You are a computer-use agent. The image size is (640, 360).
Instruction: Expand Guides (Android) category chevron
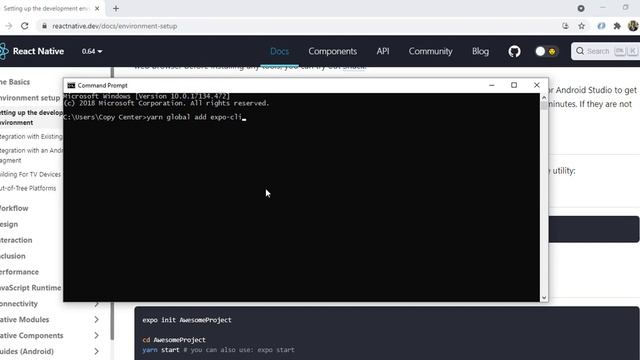tap(96, 351)
